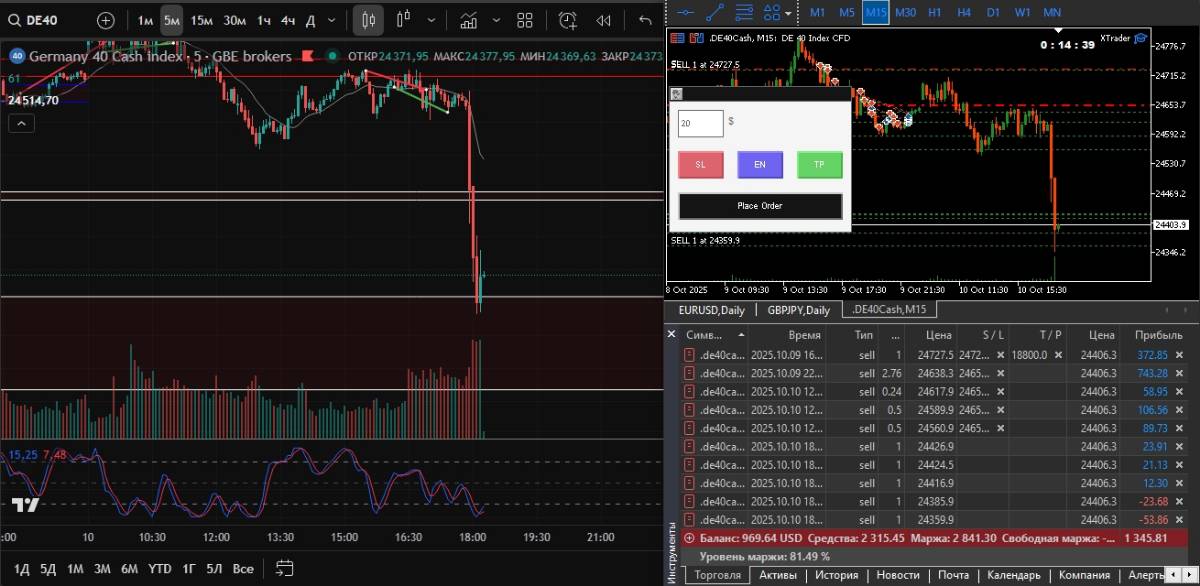Switch to the История tab

[x=836, y=575]
